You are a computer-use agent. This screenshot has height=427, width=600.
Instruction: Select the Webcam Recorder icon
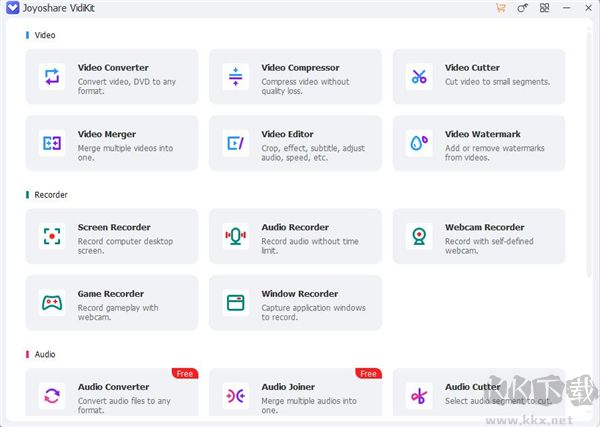coord(419,236)
